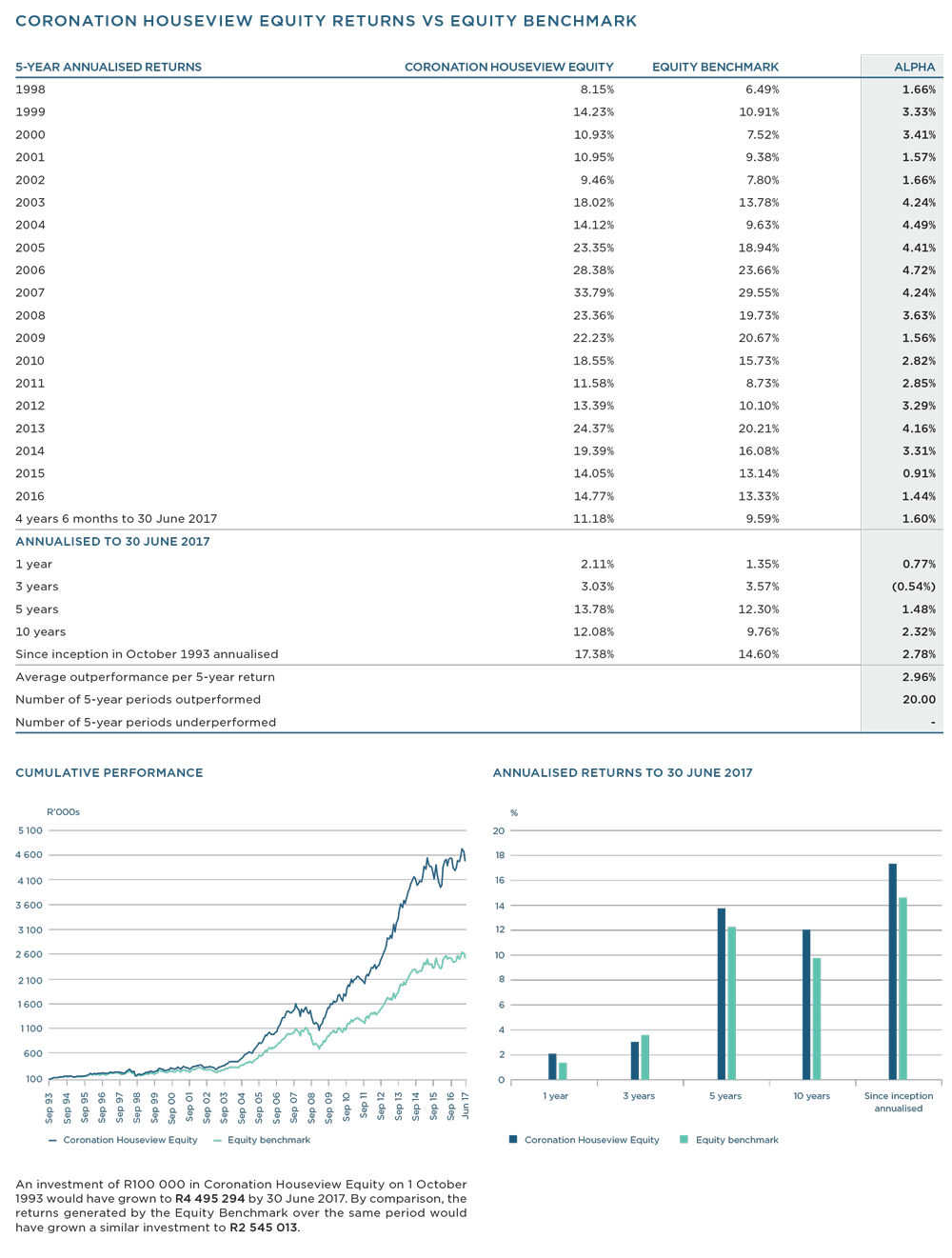This screenshot has height=1258, width=952.
Task: Click the 1.56% alpha for 2009
Action: [x=919, y=338]
